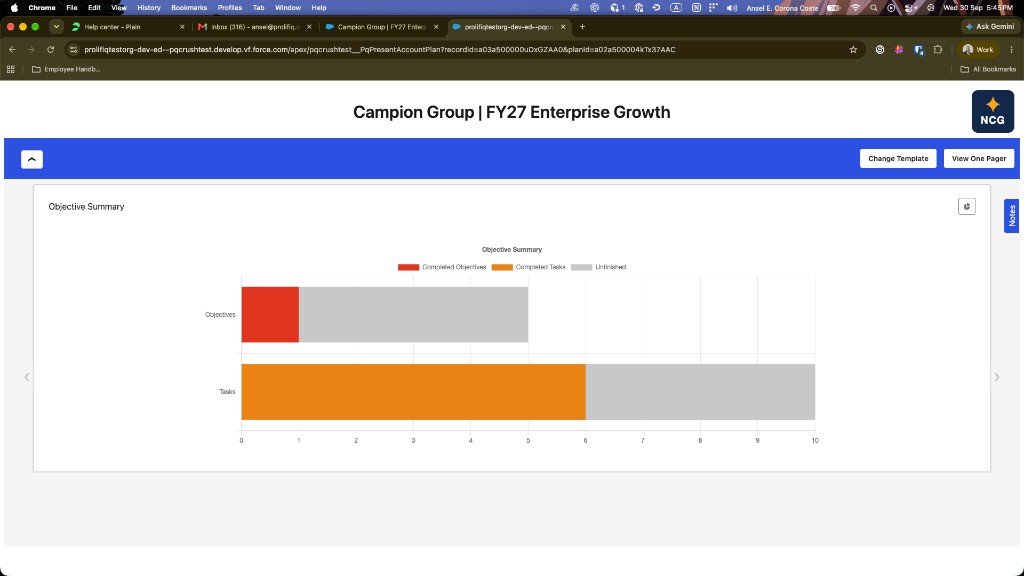The height and width of the screenshot is (576, 1024).
Task: Click the S-shaped extension icon in toolbar
Action: (880, 50)
